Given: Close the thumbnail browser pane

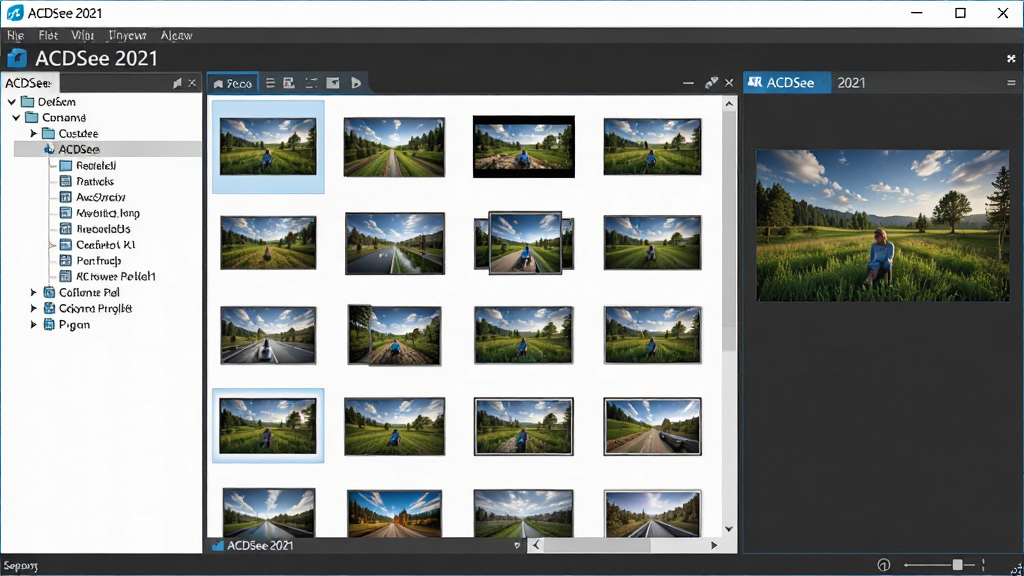Looking at the screenshot, I should pyautogui.click(x=729, y=83).
